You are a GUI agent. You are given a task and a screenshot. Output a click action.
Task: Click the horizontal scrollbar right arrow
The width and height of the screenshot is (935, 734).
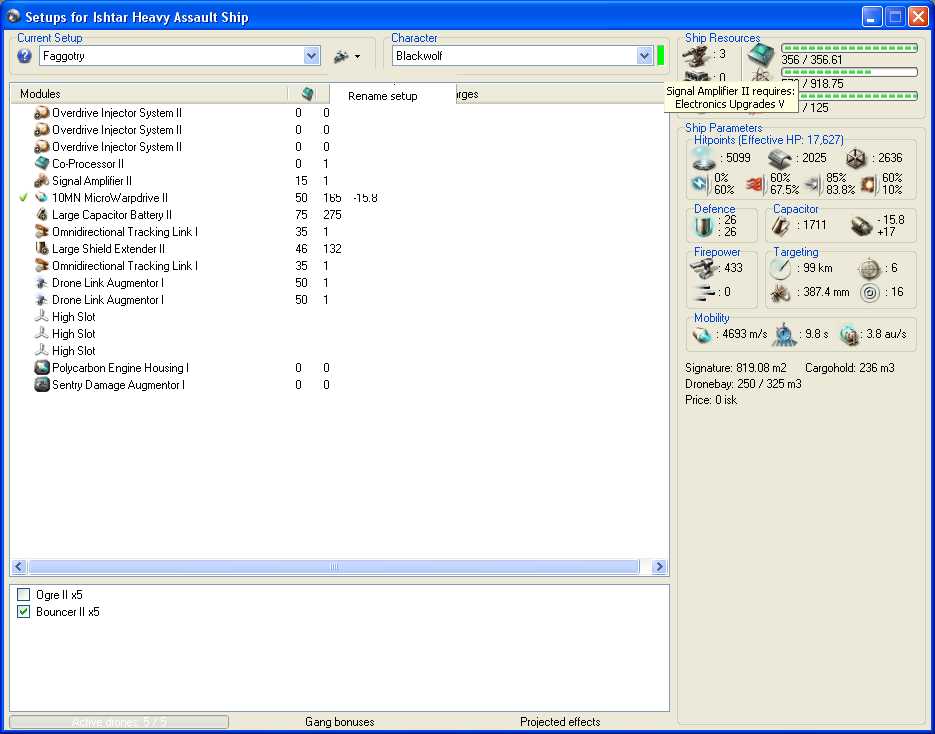[660, 566]
